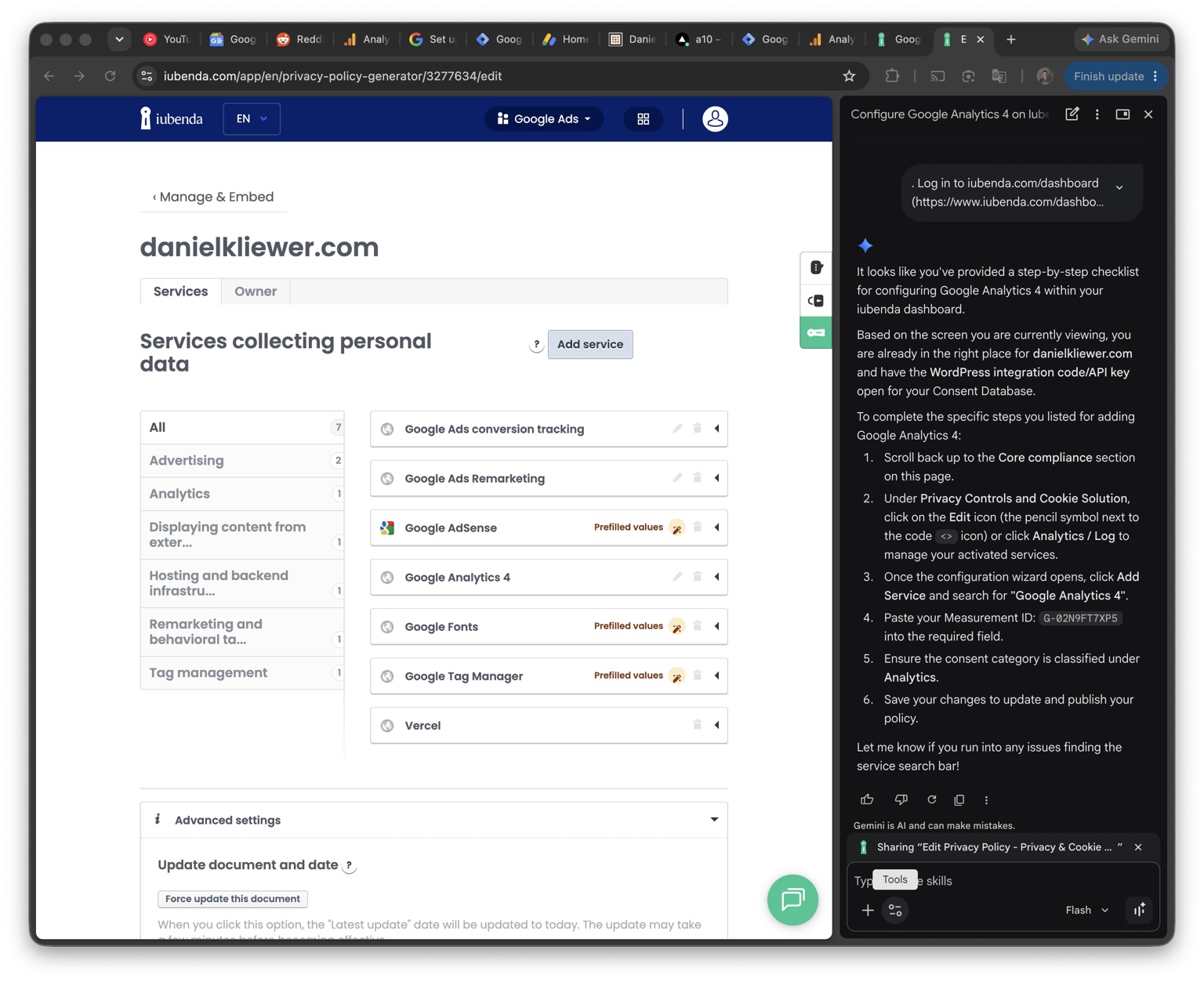
Task: Expand the Google AdSense row
Action: pyautogui.click(x=717, y=527)
